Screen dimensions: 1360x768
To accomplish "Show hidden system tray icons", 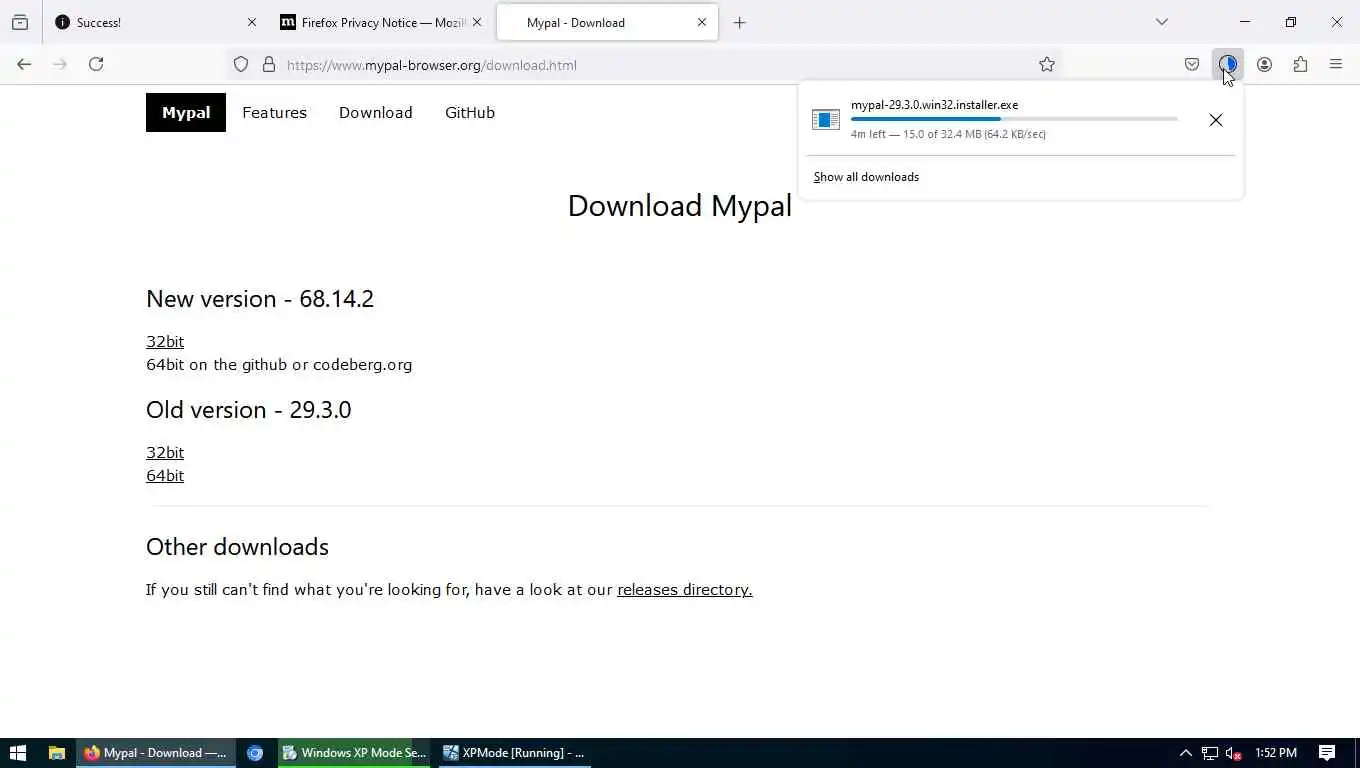I will point(1186,753).
